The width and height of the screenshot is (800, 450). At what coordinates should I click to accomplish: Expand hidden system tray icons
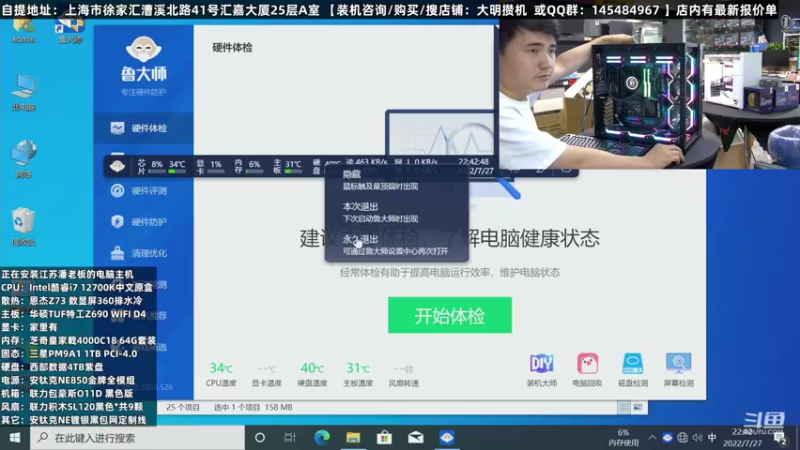click(653, 438)
